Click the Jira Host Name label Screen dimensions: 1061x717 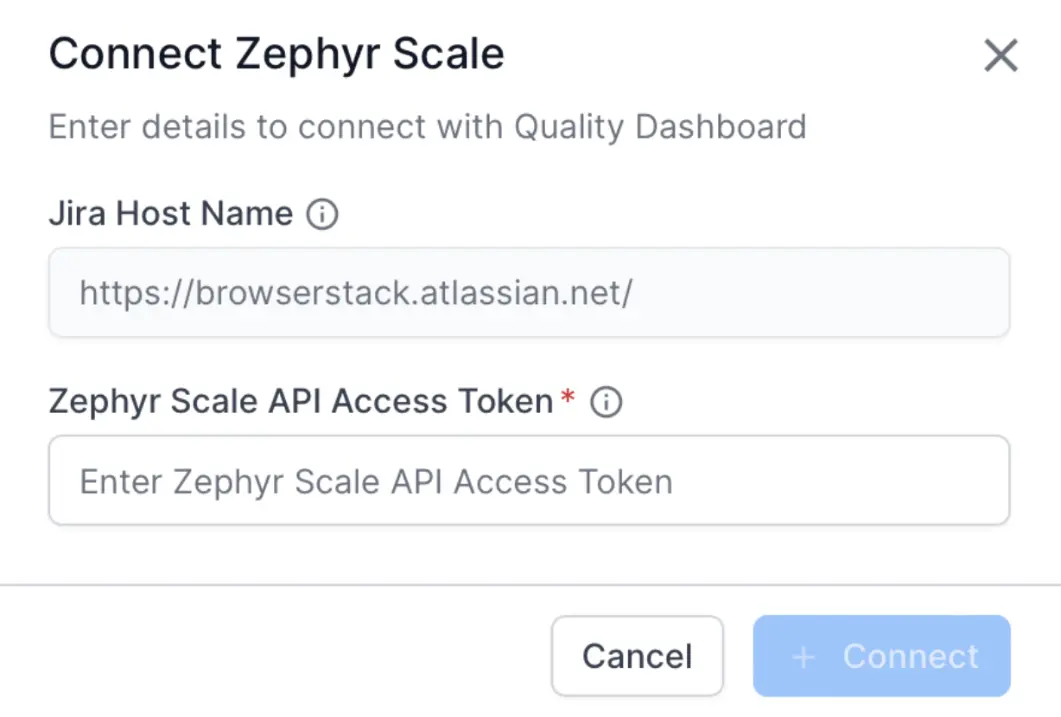click(171, 214)
